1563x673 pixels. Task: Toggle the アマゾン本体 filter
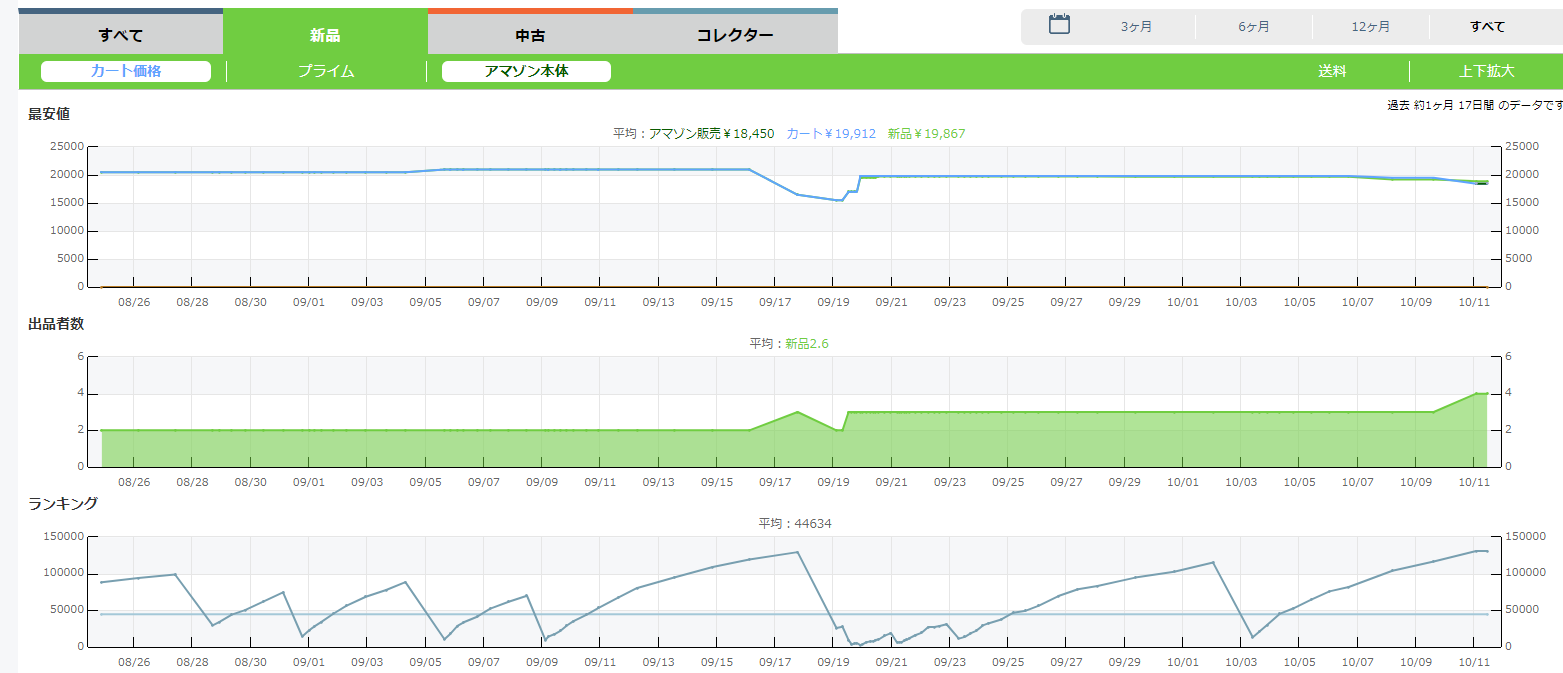(x=526, y=71)
